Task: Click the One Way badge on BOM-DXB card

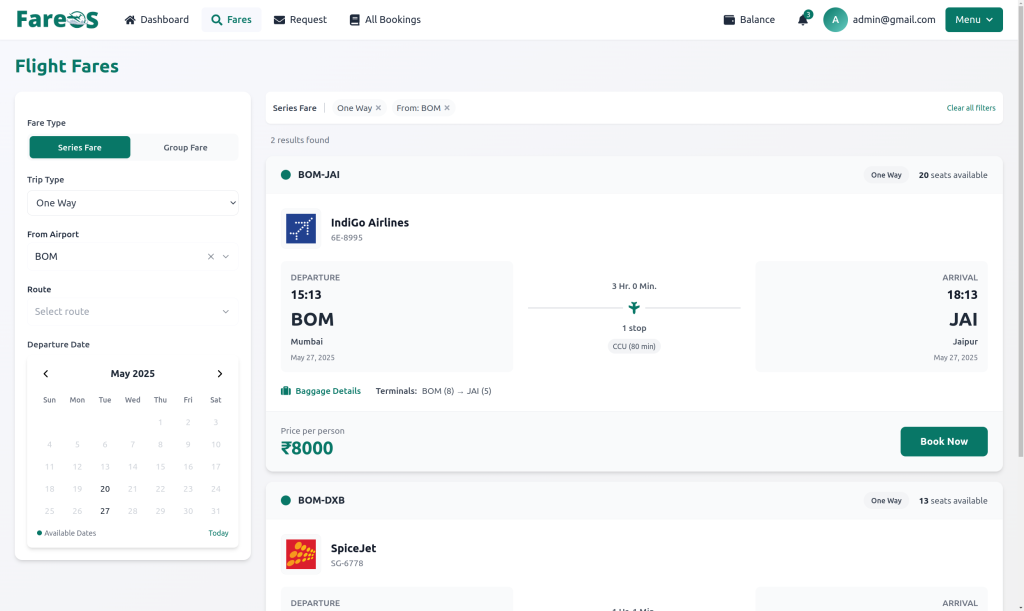Action: tap(886, 501)
